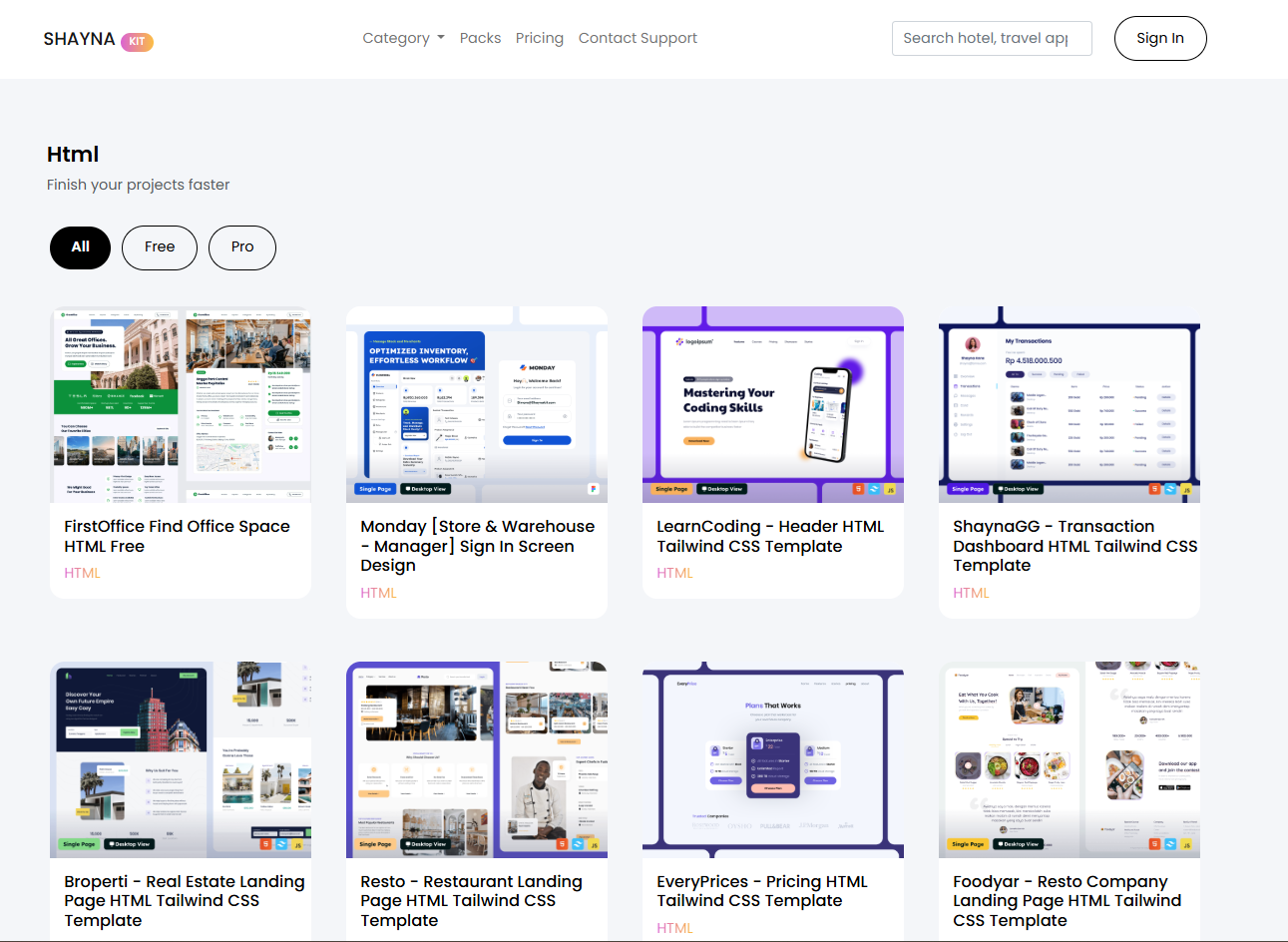Select the All filter pill
1288x942 pixels.
tap(81, 247)
